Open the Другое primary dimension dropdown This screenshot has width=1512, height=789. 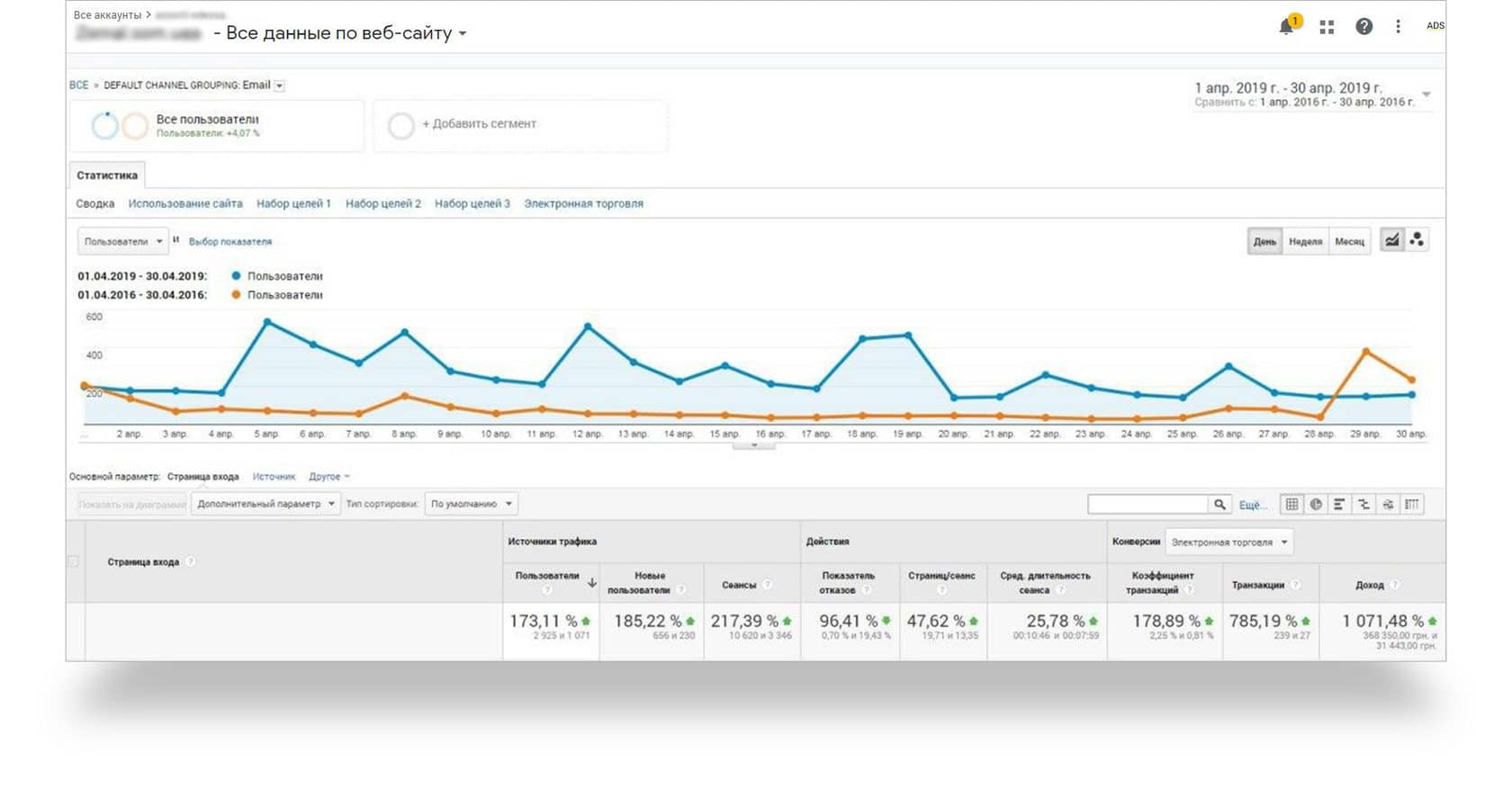click(328, 477)
